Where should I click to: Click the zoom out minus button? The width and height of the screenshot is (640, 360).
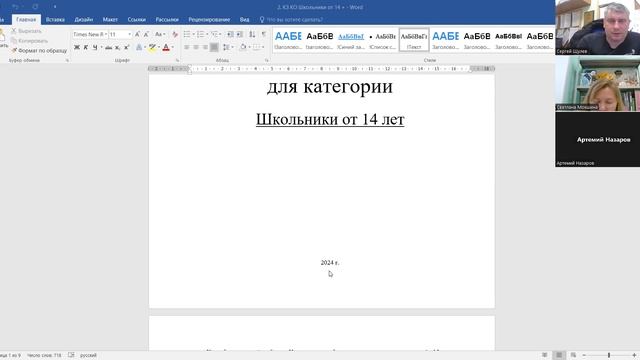(584, 356)
